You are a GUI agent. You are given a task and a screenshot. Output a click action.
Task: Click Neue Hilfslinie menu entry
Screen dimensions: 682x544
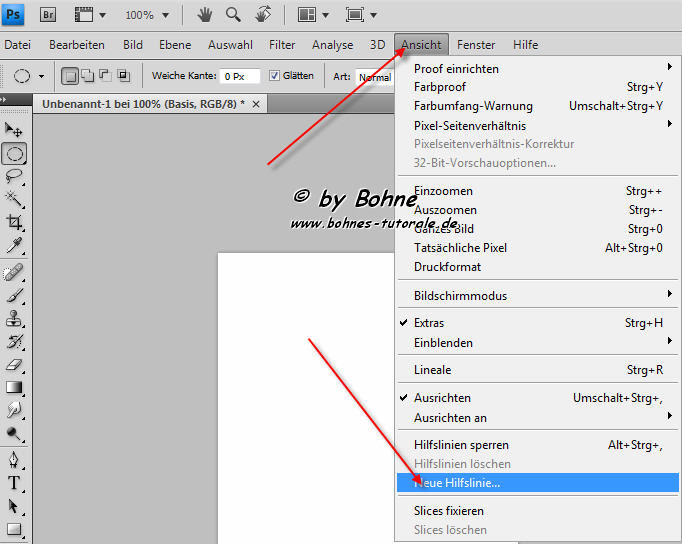point(458,483)
